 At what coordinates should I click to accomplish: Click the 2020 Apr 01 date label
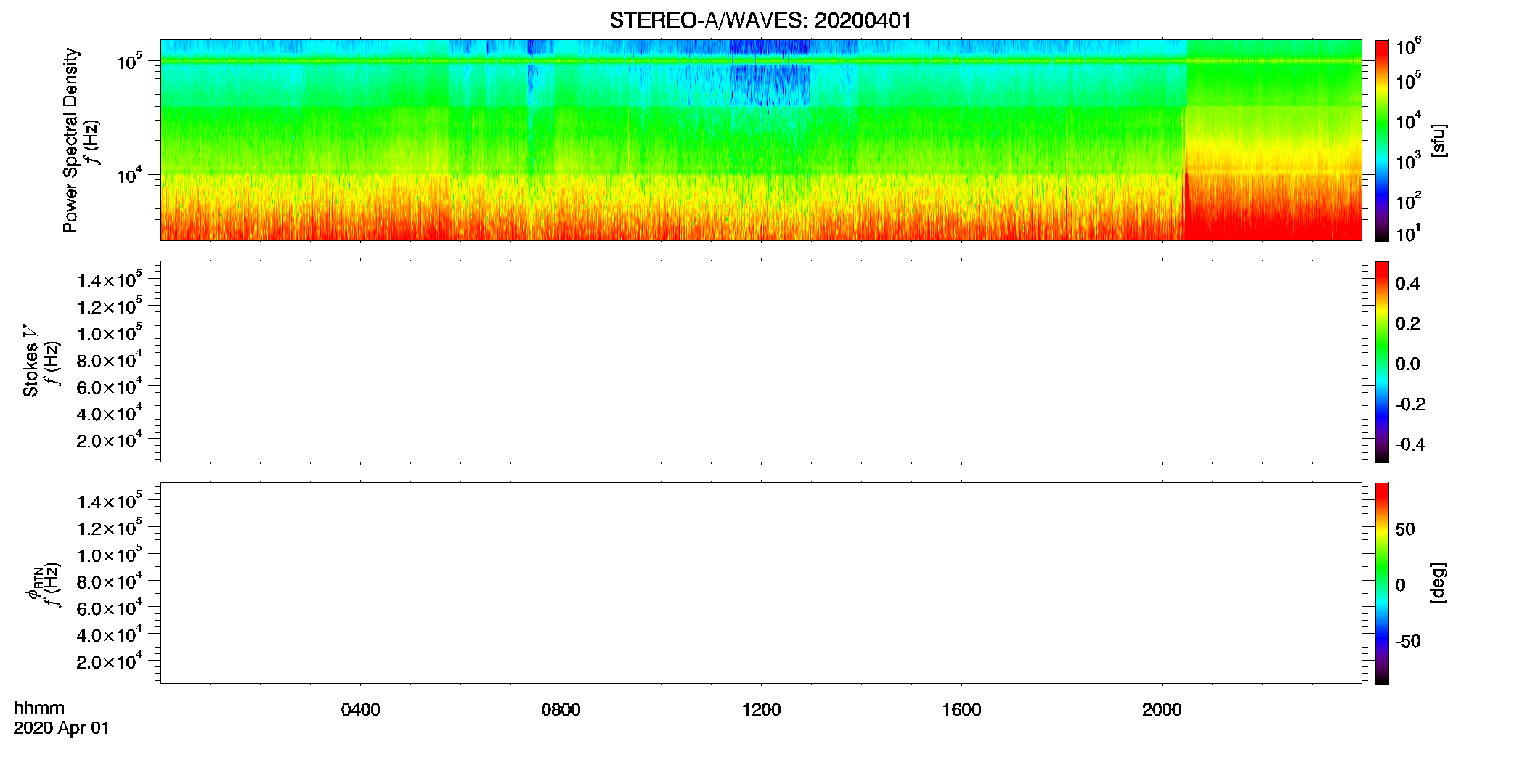point(61,728)
